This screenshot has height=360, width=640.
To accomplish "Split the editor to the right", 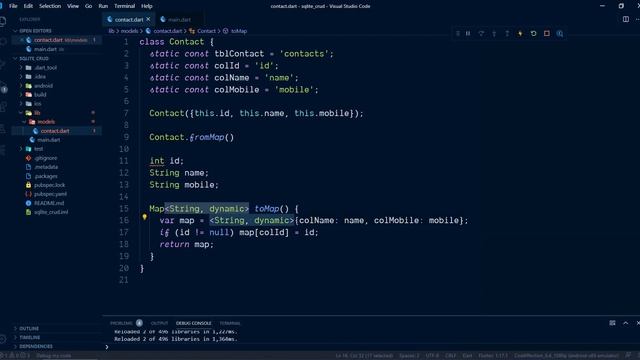I will point(626,19).
